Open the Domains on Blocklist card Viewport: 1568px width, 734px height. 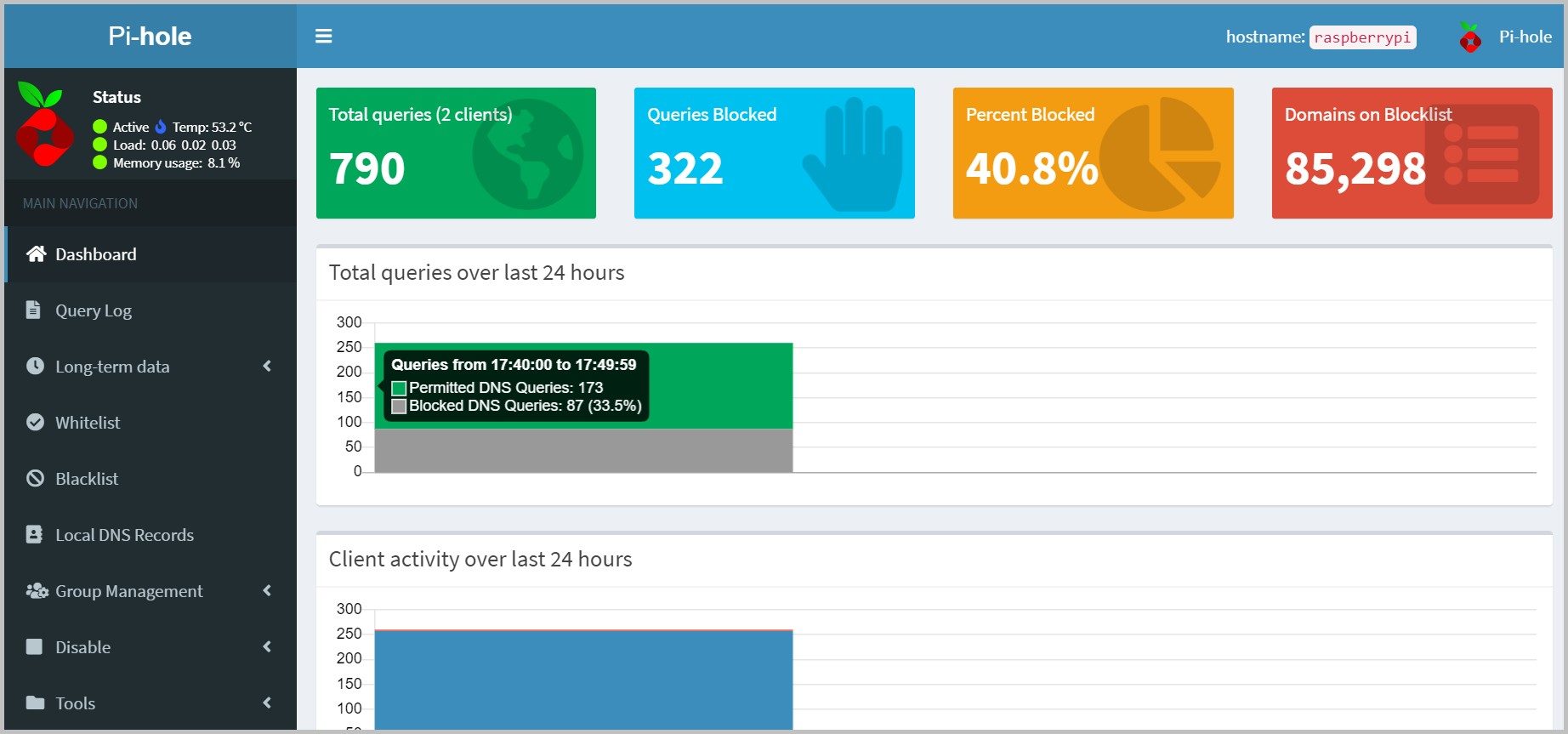1412,153
